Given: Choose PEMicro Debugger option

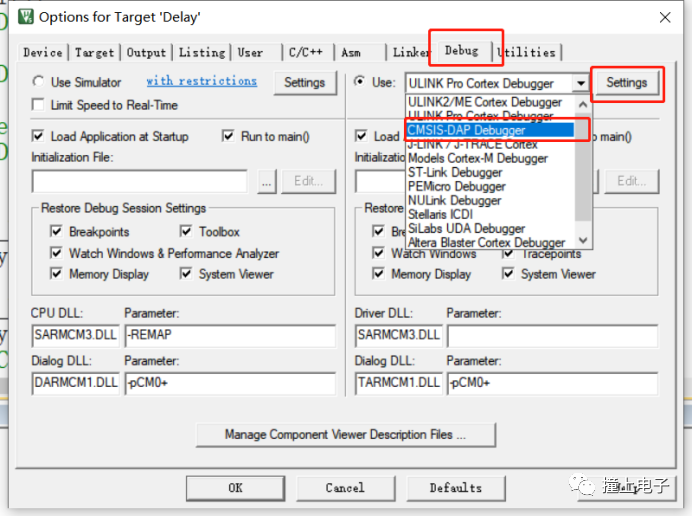Looking at the screenshot, I should click(490, 186).
